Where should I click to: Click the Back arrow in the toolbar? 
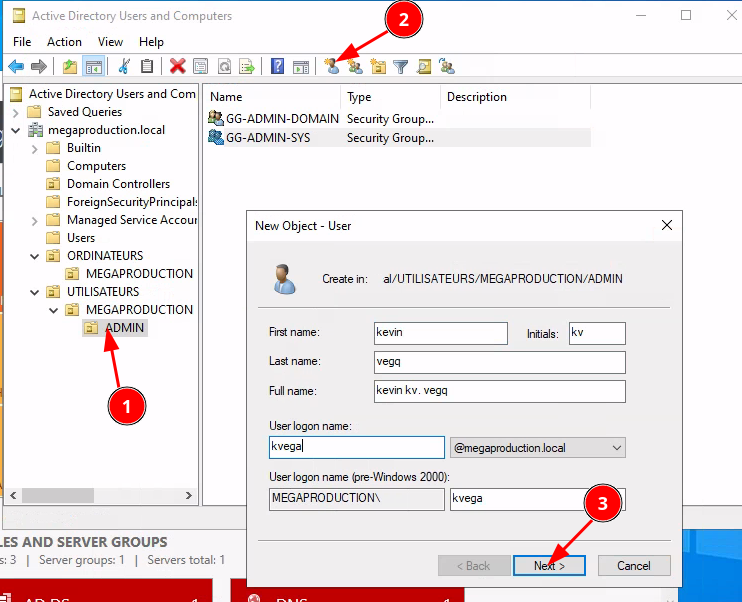point(16,67)
